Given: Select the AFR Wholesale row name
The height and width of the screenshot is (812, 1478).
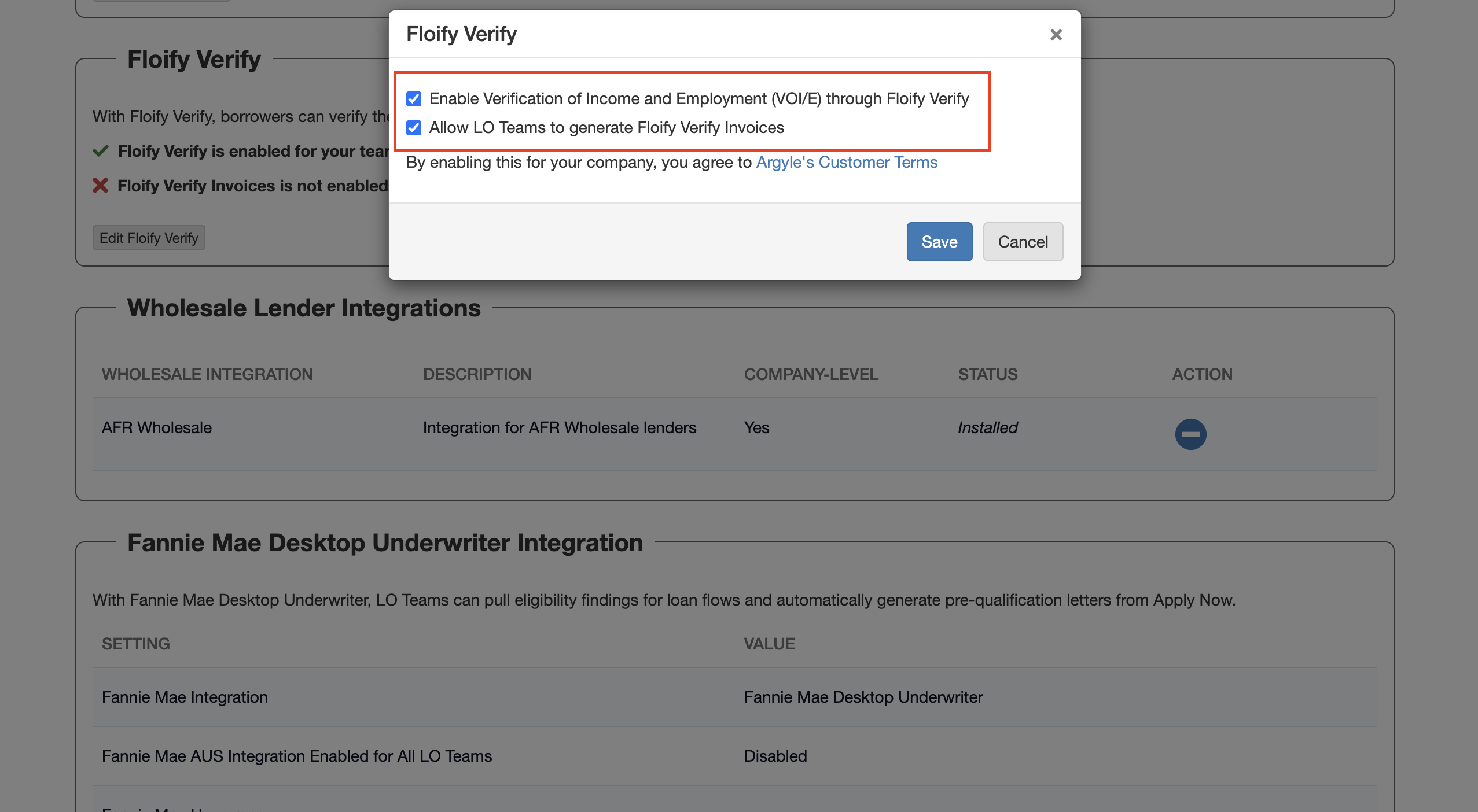Looking at the screenshot, I should 157,427.
